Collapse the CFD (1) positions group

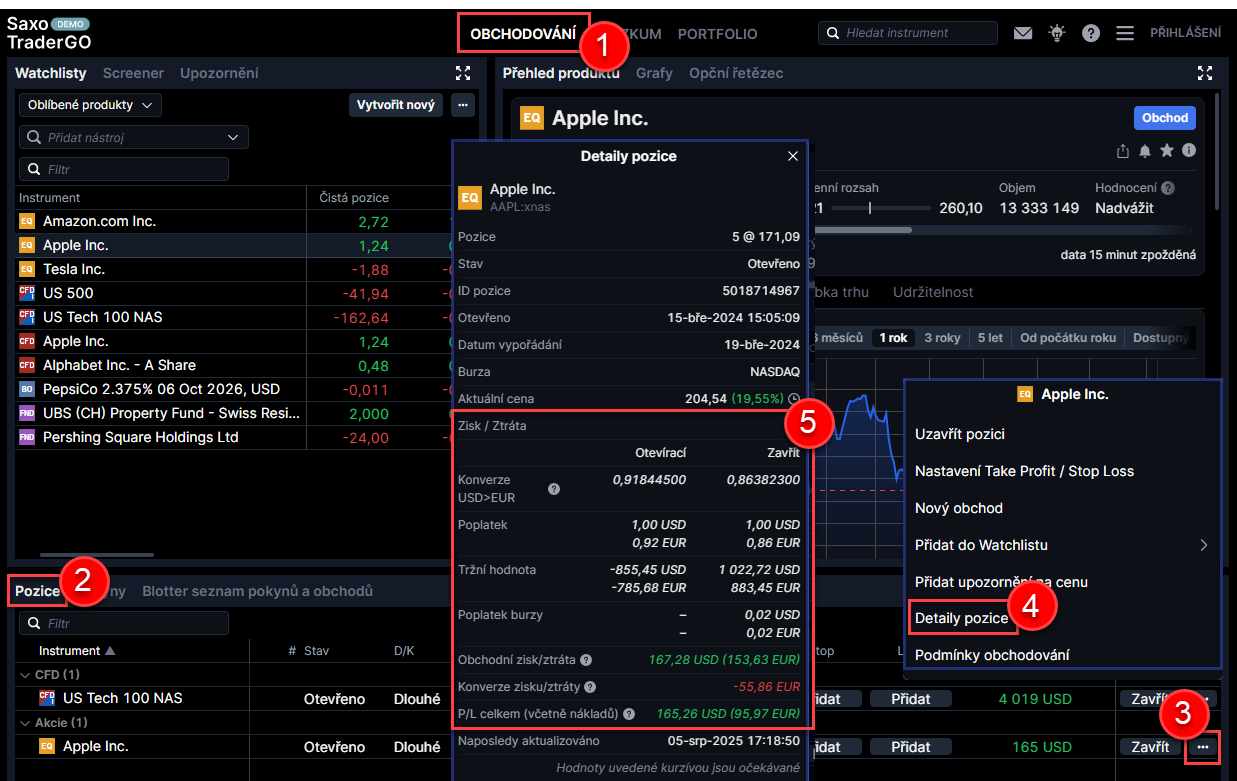[x=26, y=675]
